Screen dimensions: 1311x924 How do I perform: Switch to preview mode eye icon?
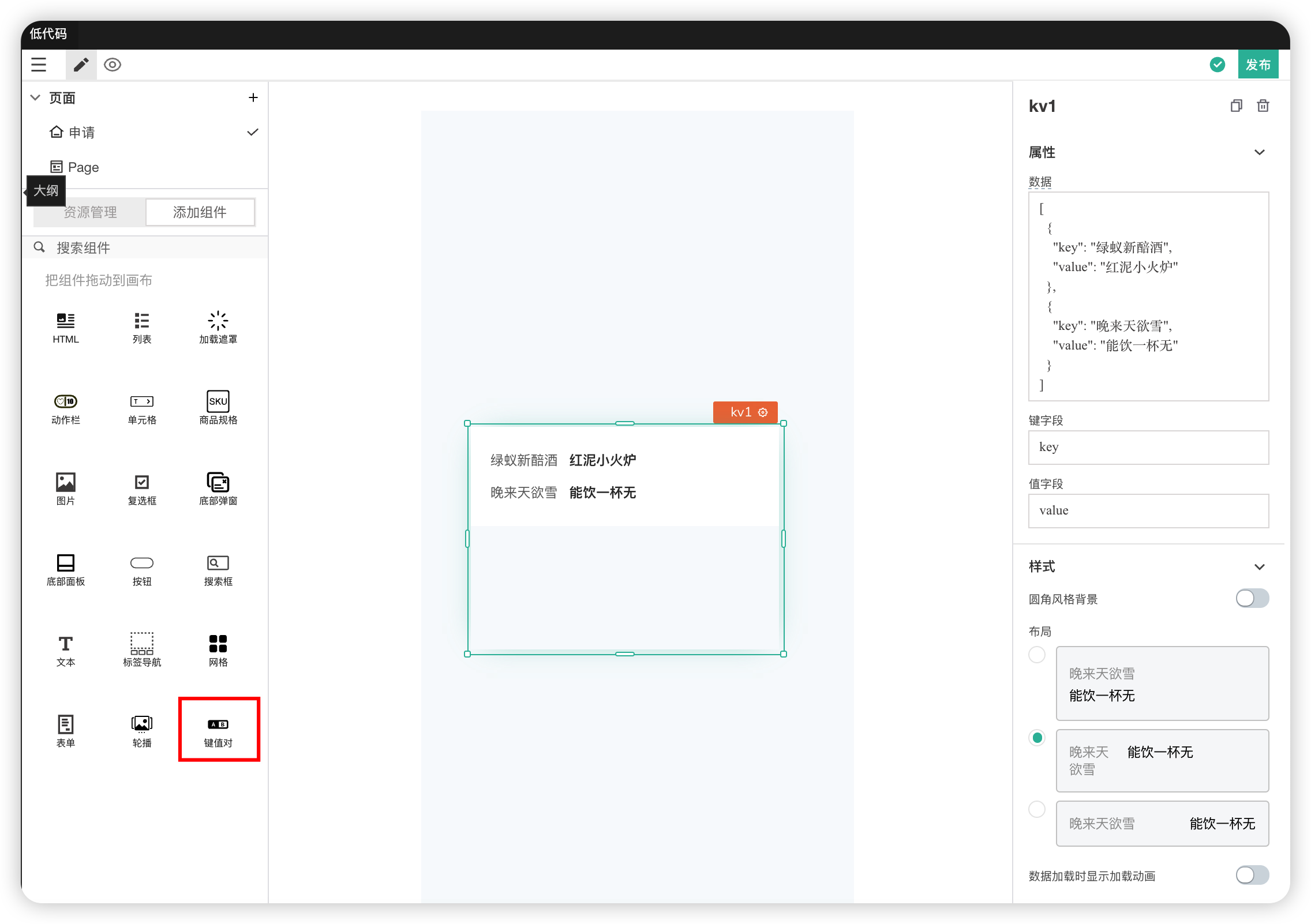point(113,65)
